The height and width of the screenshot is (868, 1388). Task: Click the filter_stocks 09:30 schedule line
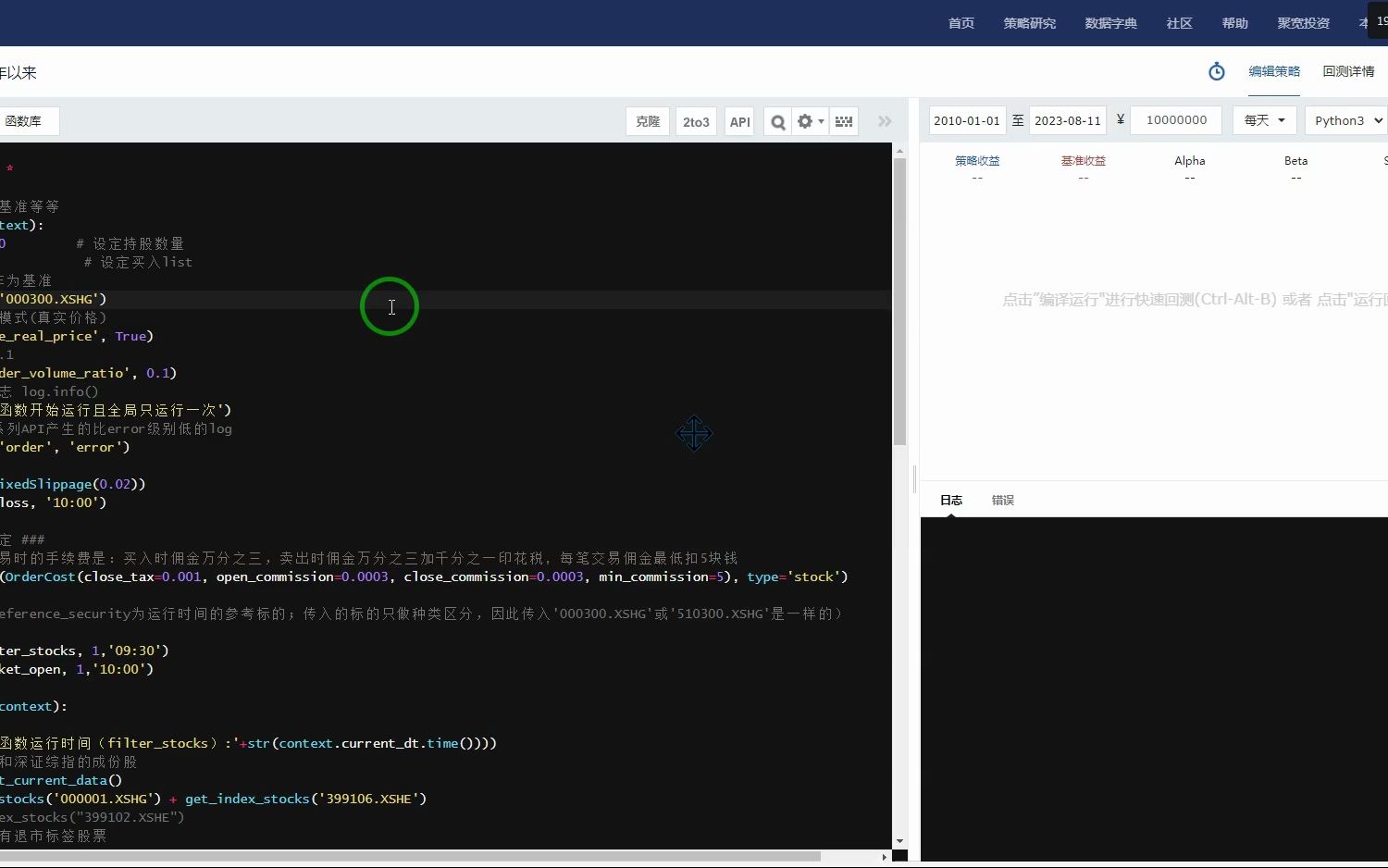84,651
